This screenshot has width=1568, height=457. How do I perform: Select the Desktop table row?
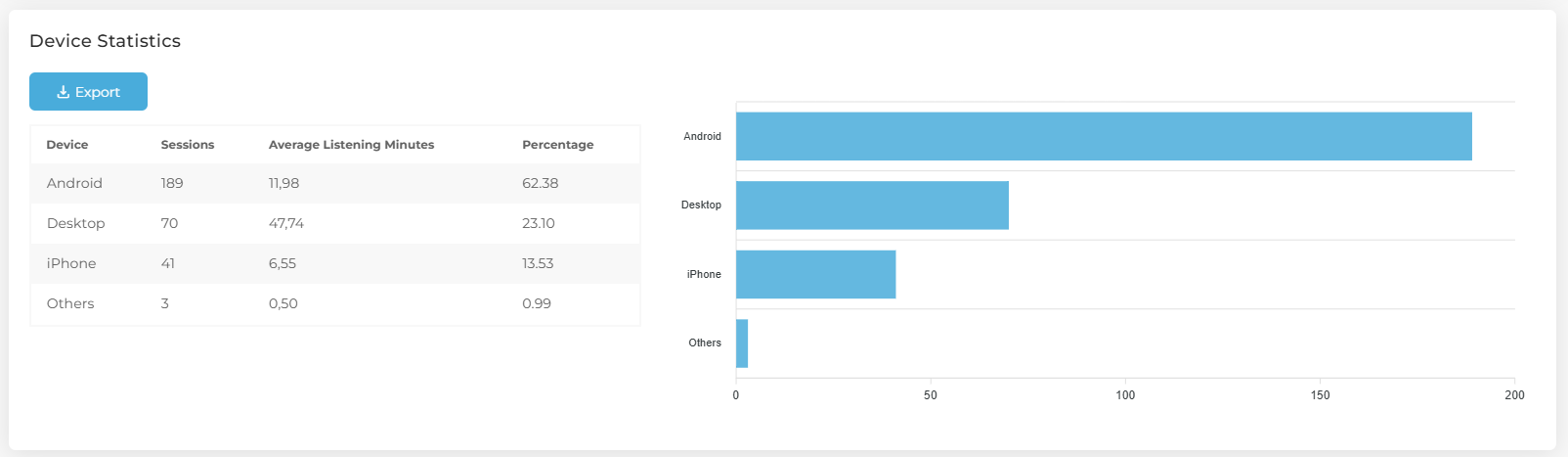335,223
